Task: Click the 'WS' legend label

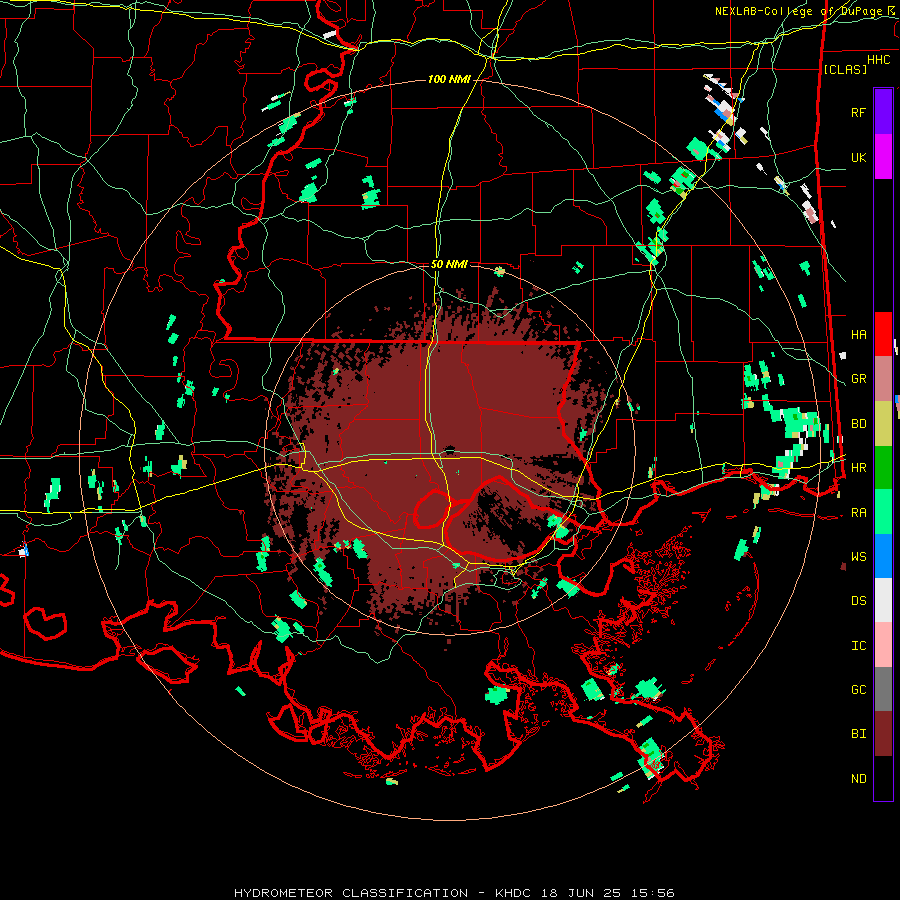Action: [858, 557]
